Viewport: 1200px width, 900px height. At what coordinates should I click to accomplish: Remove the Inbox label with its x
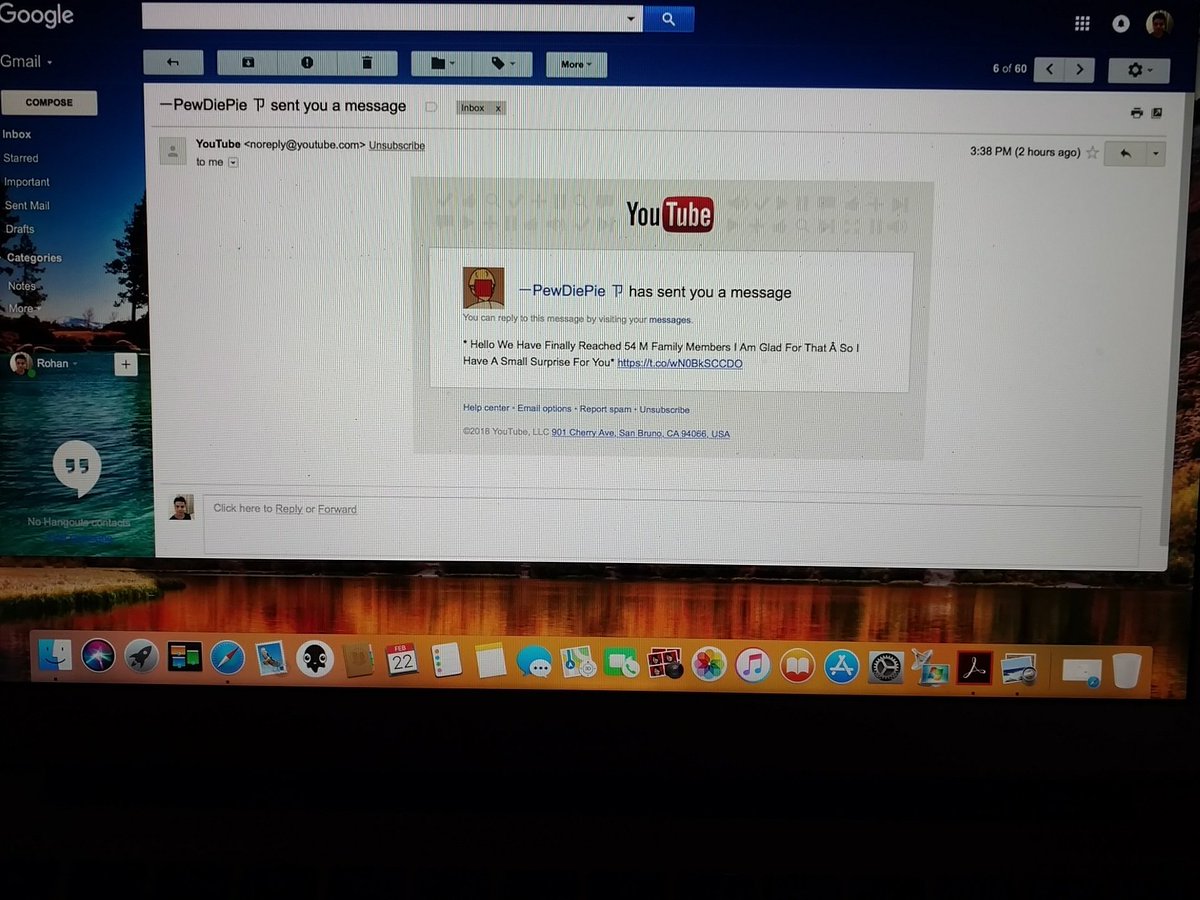coord(498,108)
